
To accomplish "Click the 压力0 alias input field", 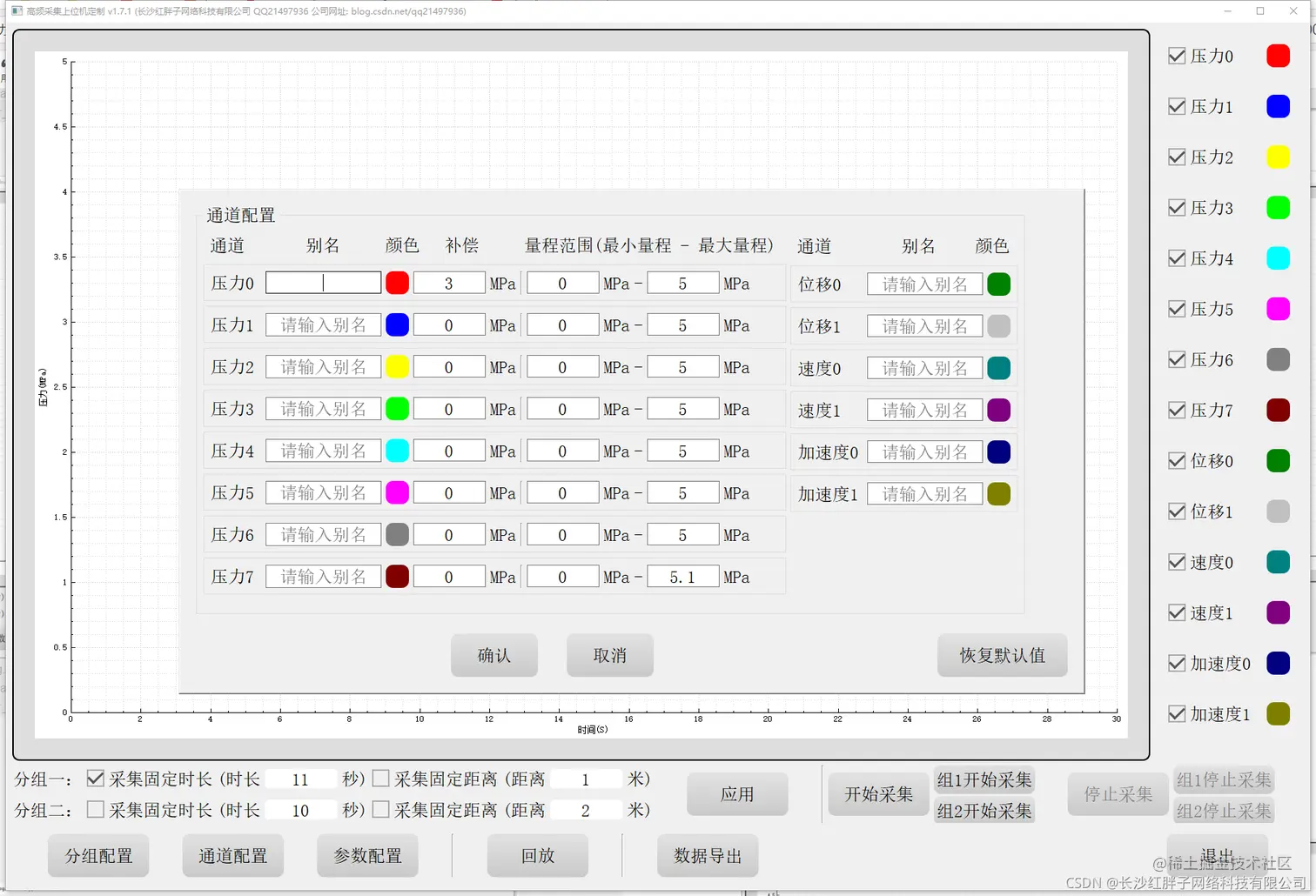I will pyautogui.click(x=323, y=282).
